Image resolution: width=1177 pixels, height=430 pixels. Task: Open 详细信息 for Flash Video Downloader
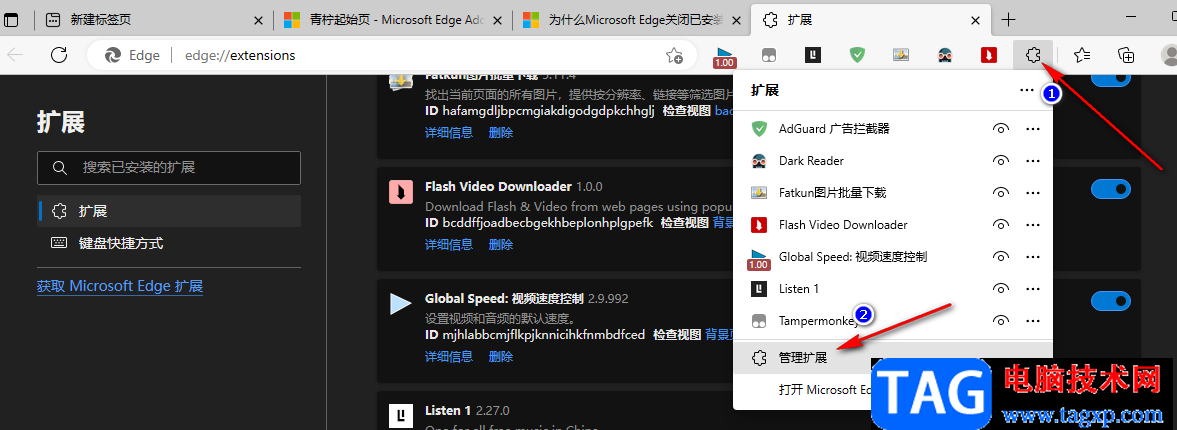(449, 244)
